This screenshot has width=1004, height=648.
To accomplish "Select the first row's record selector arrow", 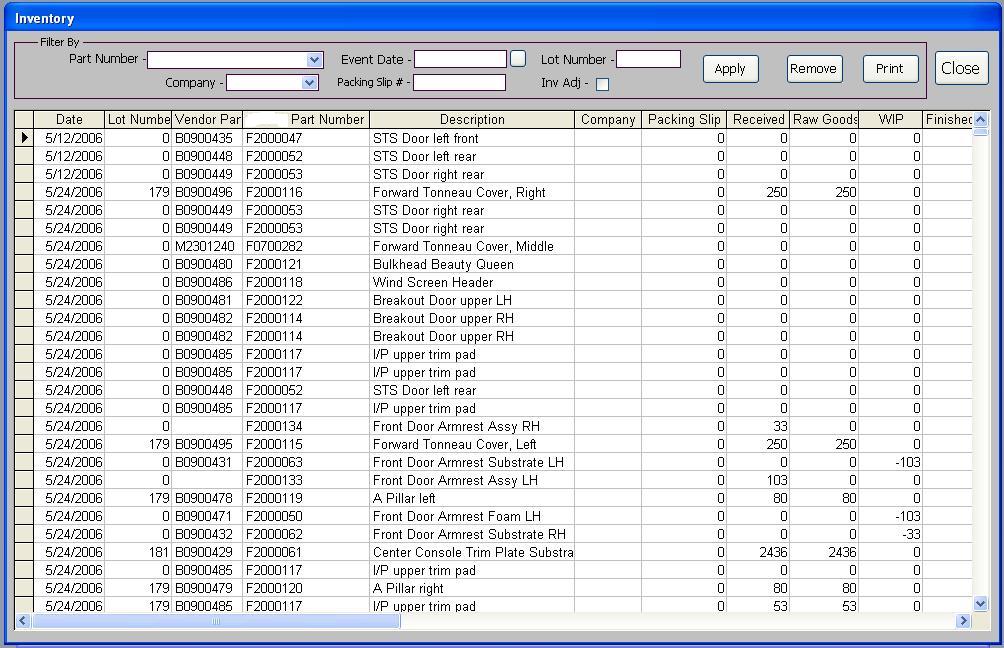I will point(24,138).
